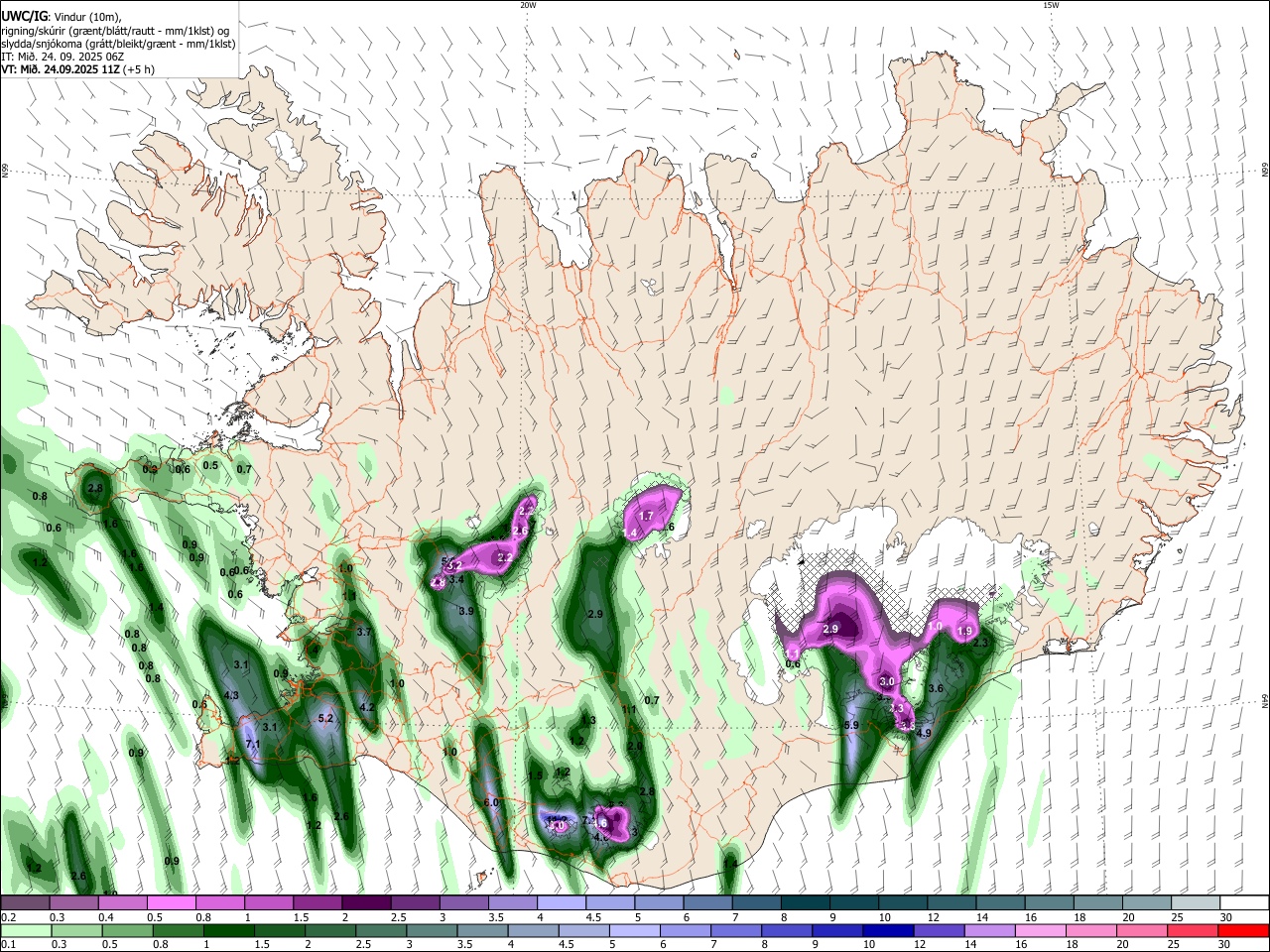Viewport: 1270px width, 952px height.
Task: Click the '4.2' precipitation value on the map
Action: coord(366,707)
